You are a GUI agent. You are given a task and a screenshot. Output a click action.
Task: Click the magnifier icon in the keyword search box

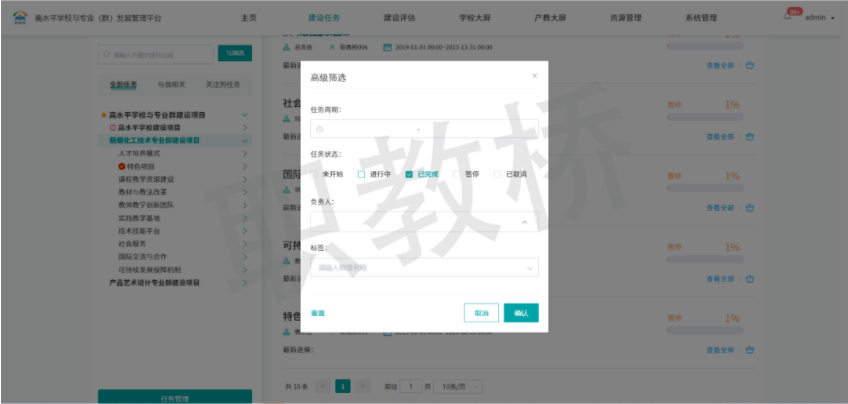107,55
